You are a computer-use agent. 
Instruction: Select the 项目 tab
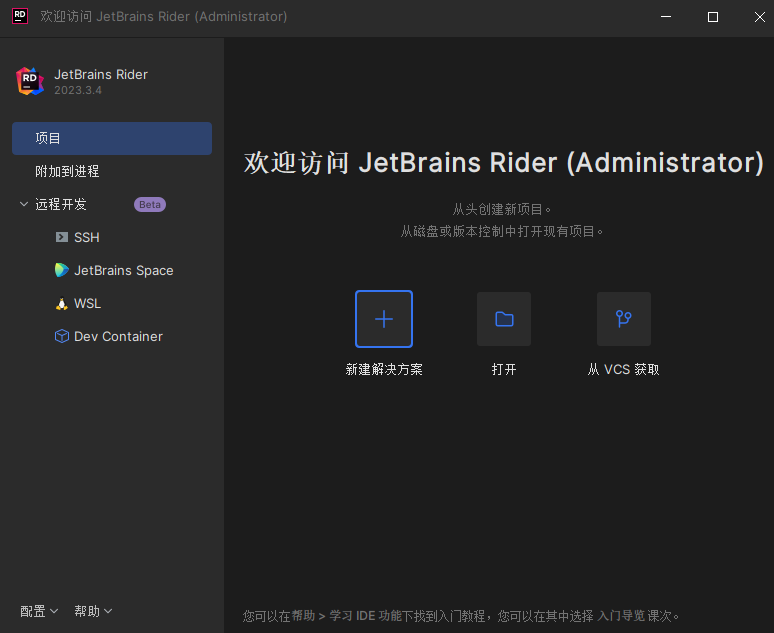[112, 138]
